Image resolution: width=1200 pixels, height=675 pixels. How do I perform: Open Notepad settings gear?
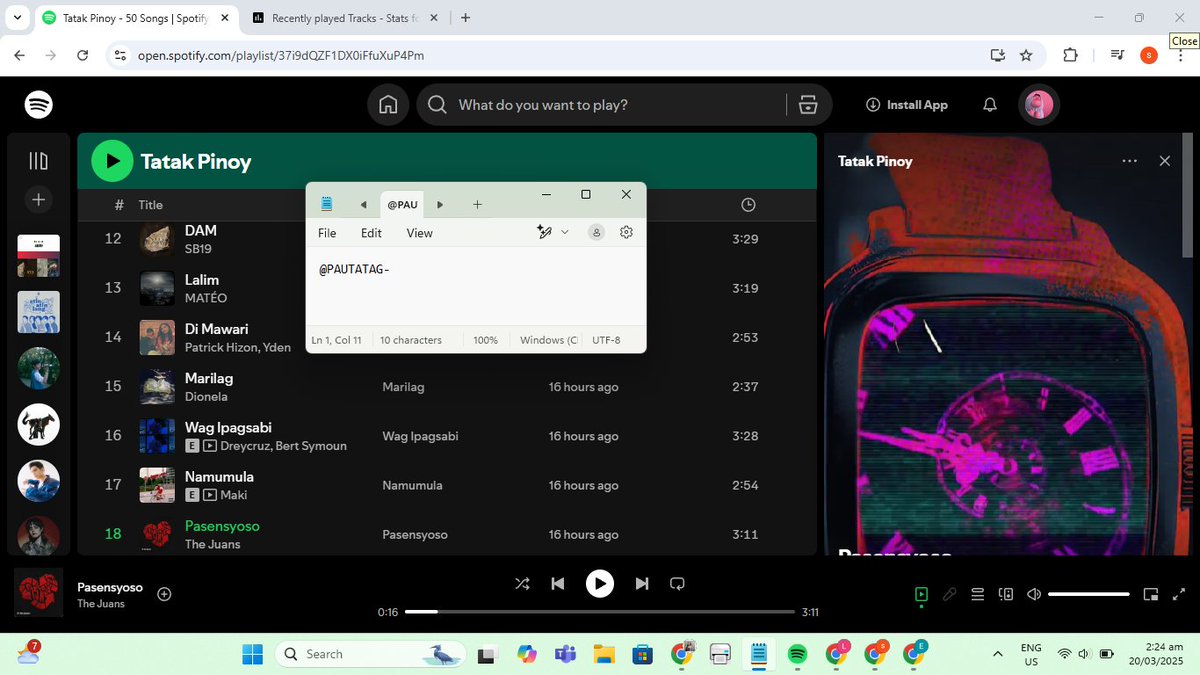626,232
